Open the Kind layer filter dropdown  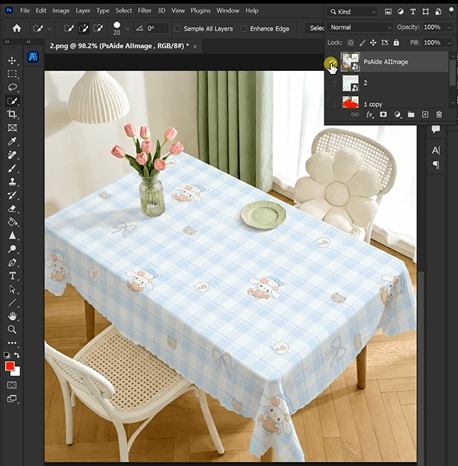tap(352, 12)
